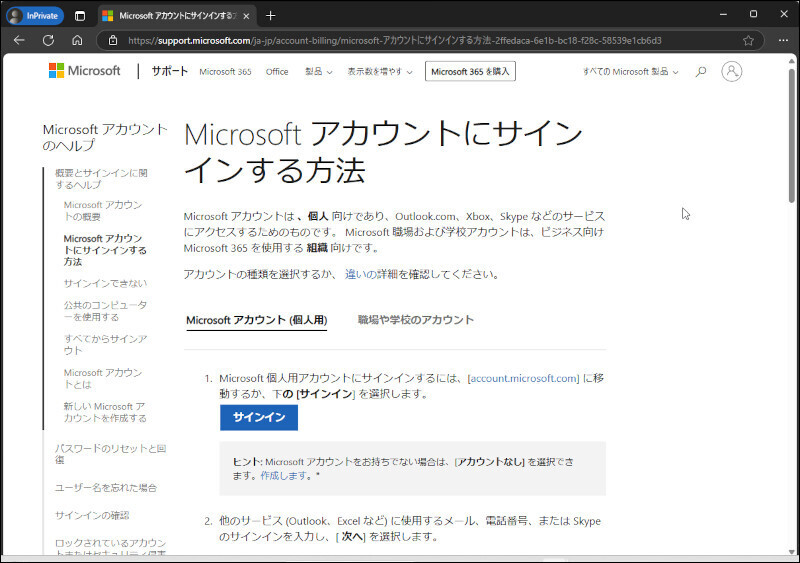Open the tab actions menu icon
The height and width of the screenshot is (563, 800).
pos(80,16)
